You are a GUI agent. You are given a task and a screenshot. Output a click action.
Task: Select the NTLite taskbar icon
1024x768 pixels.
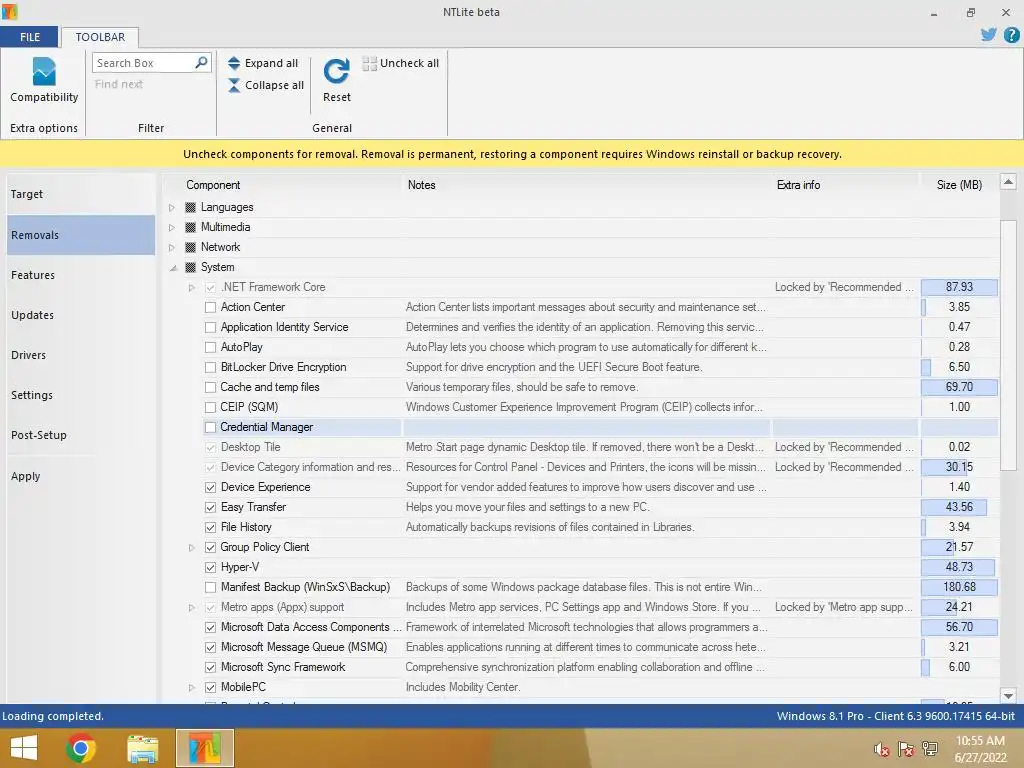point(204,748)
